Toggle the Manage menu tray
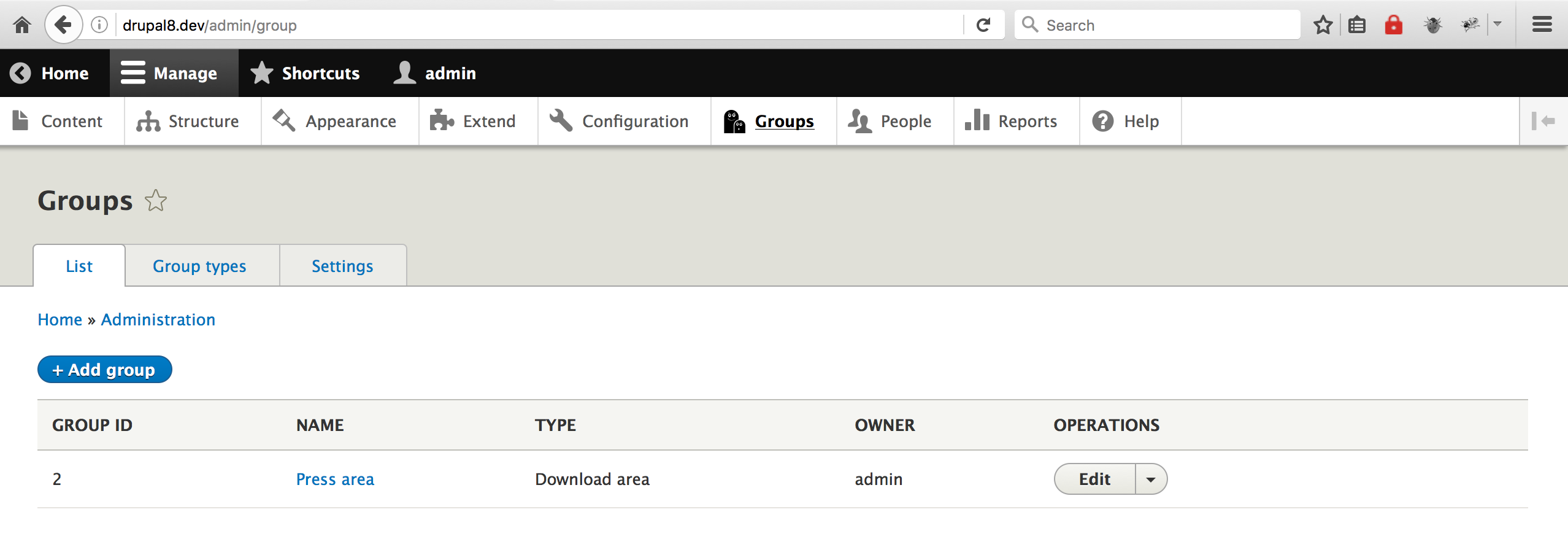The image size is (1568, 555). coord(174,73)
